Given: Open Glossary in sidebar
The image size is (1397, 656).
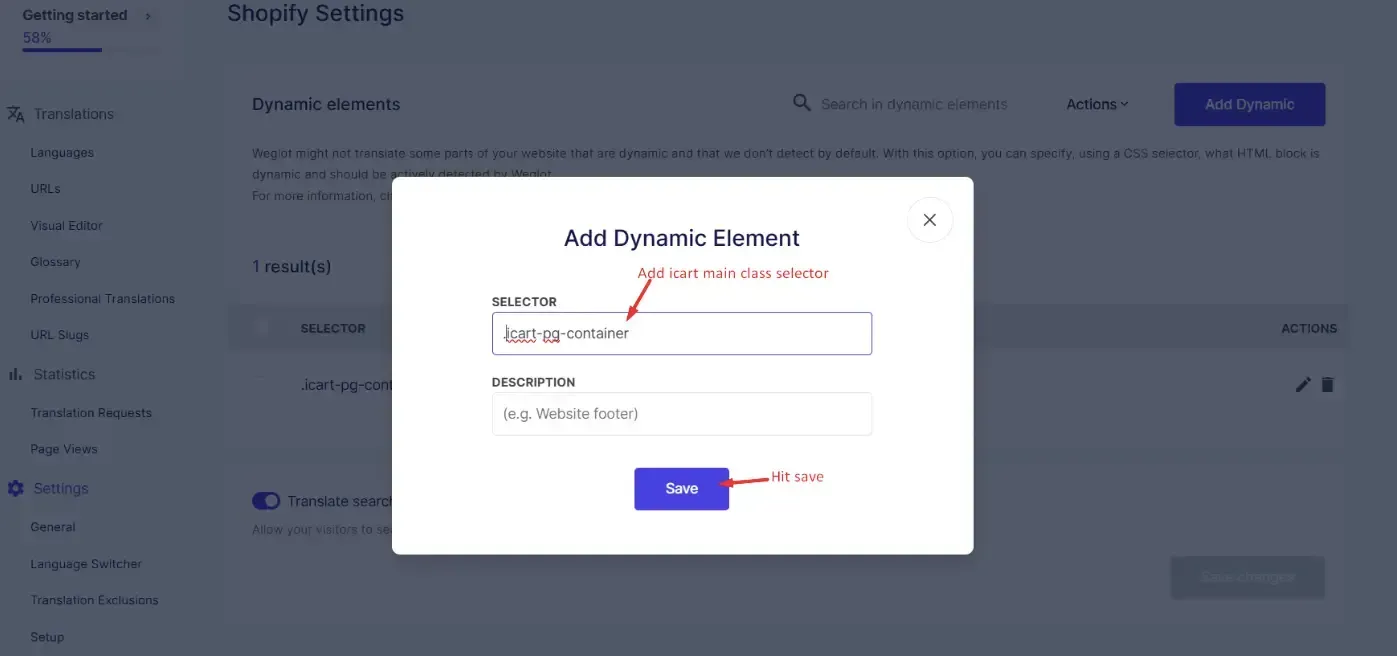Looking at the screenshot, I should click(55, 262).
